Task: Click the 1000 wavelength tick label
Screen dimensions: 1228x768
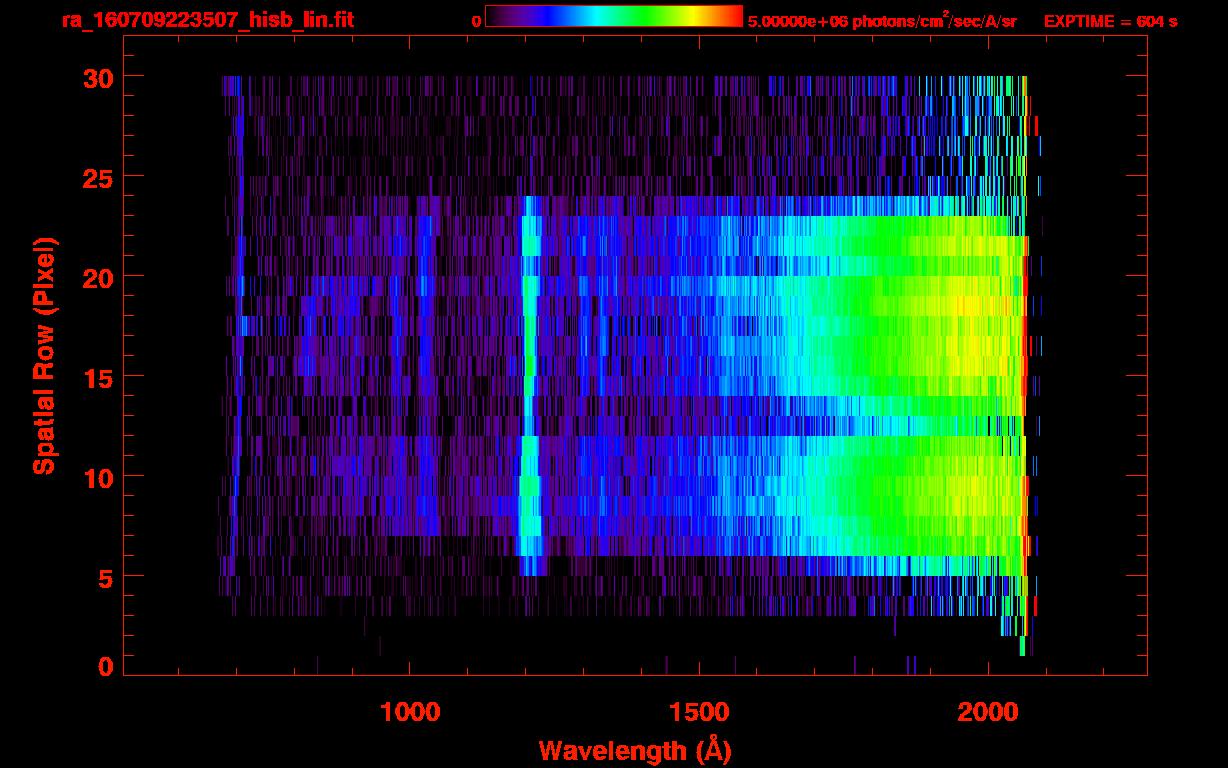Action: pyautogui.click(x=410, y=712)
